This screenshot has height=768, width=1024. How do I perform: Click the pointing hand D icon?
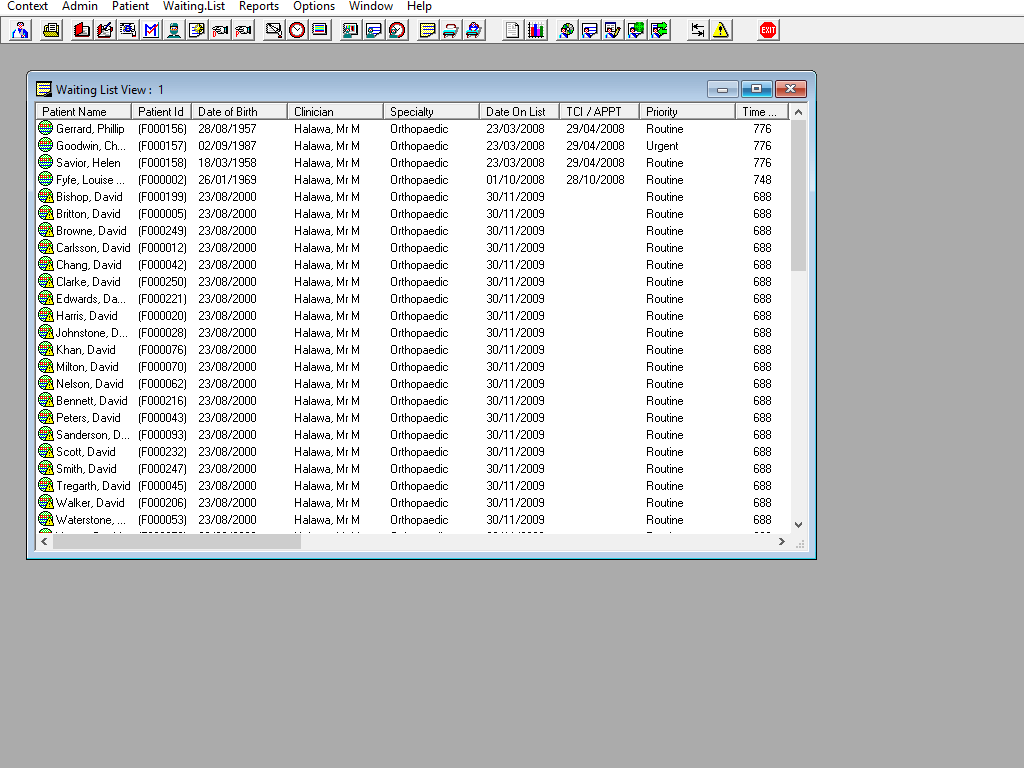tap(220, 30)
